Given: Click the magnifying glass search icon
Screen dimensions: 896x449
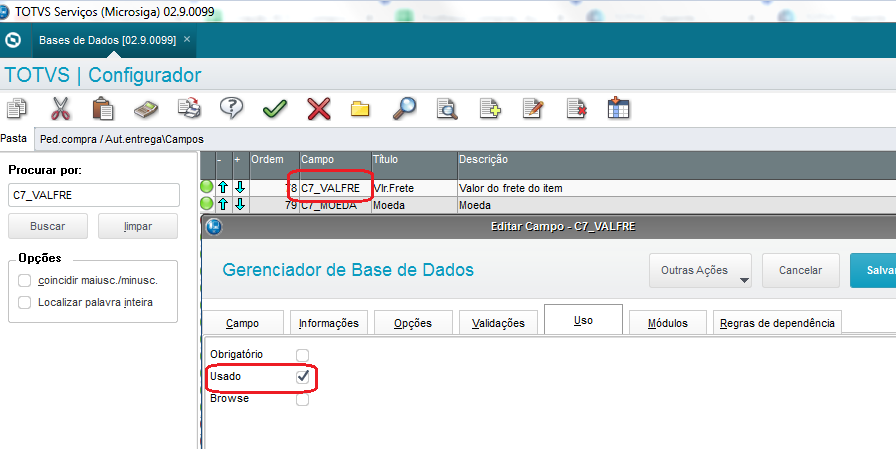Looking at the screenshot, I should tap(405, 108).
